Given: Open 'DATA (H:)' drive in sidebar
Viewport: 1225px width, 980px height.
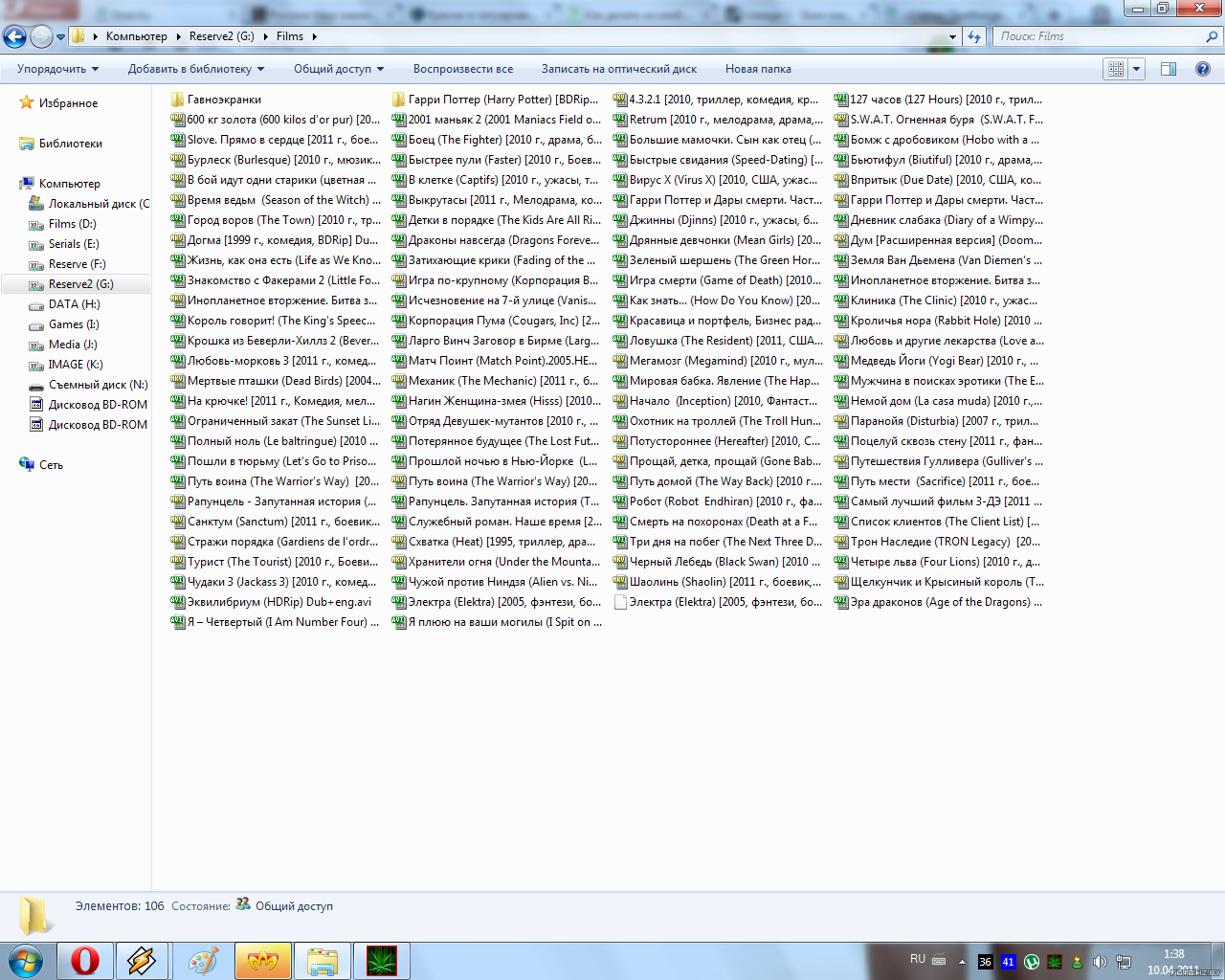Looking at the screenshot, I should 74,304.
